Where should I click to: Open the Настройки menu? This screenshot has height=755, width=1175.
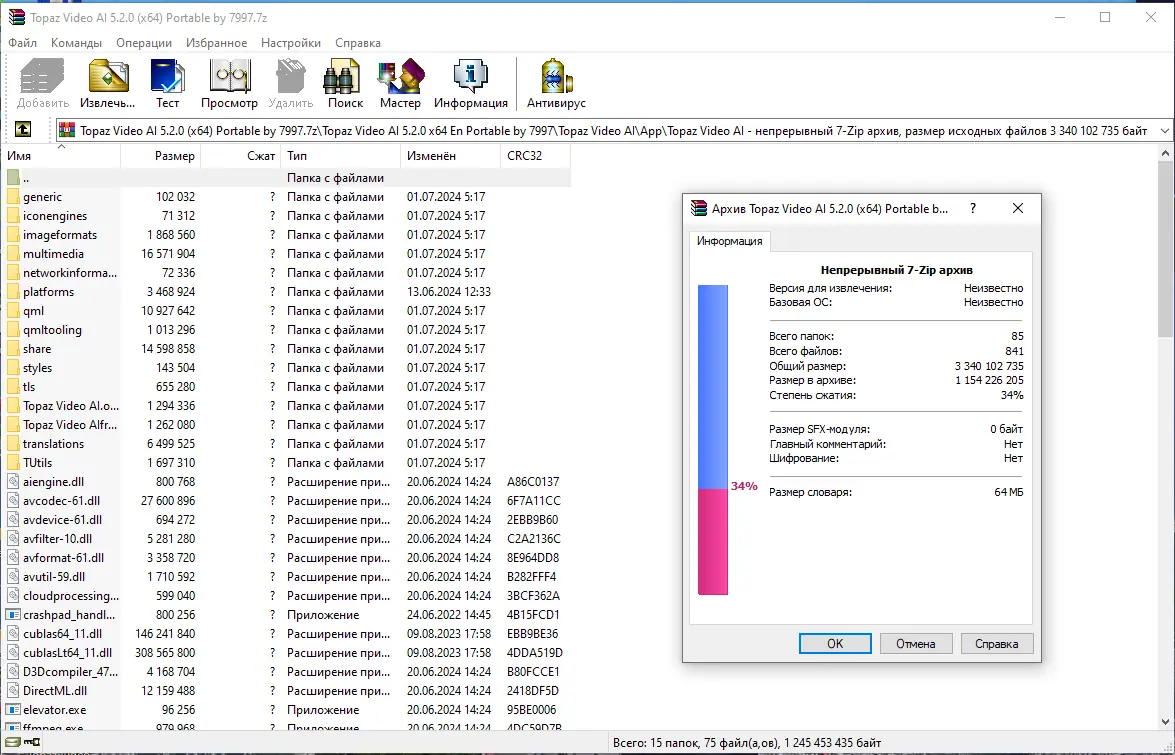(x=290, y=42)
